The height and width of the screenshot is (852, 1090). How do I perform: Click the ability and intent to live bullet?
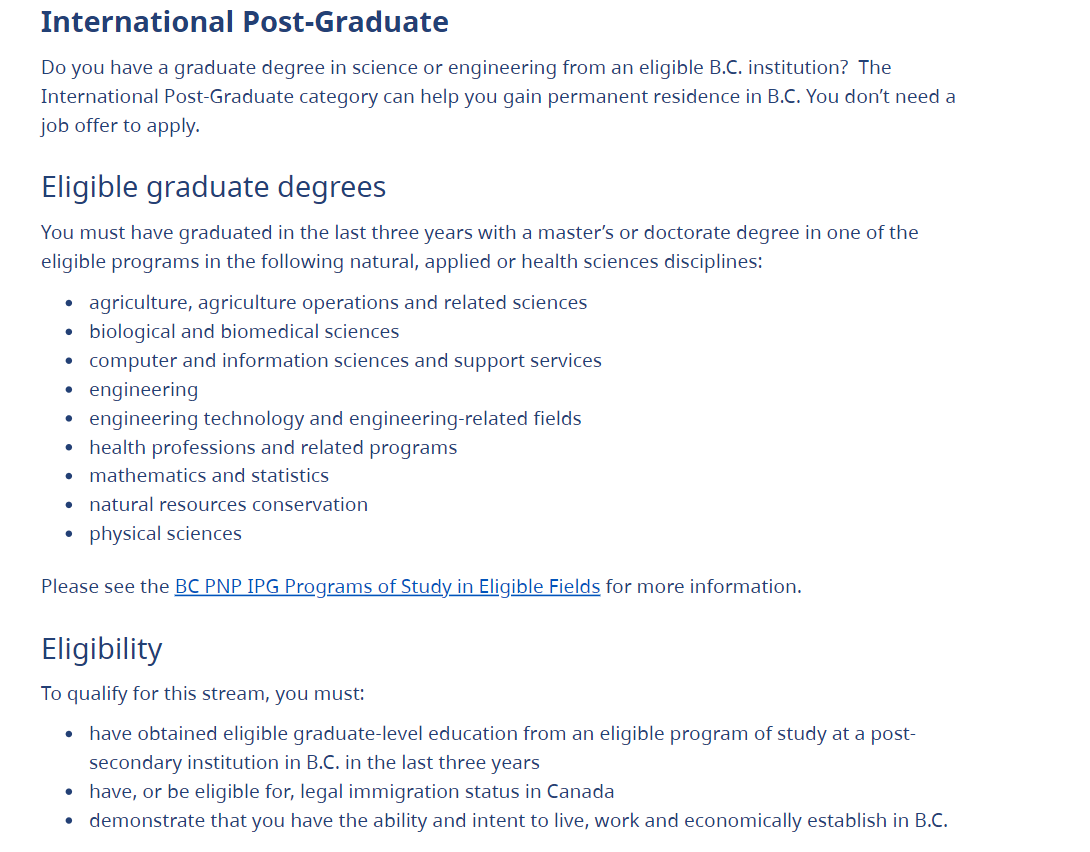click(519, 821)
